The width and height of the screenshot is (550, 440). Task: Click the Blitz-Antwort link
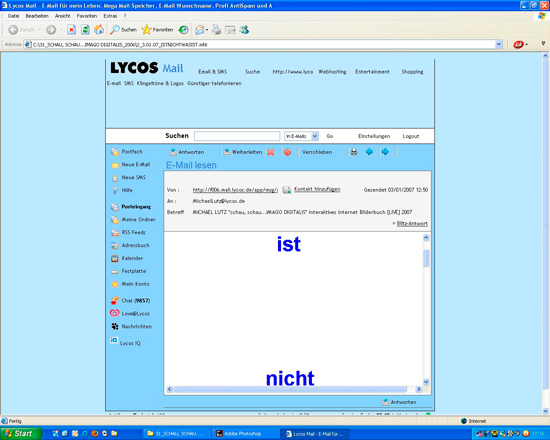point(412,224)
